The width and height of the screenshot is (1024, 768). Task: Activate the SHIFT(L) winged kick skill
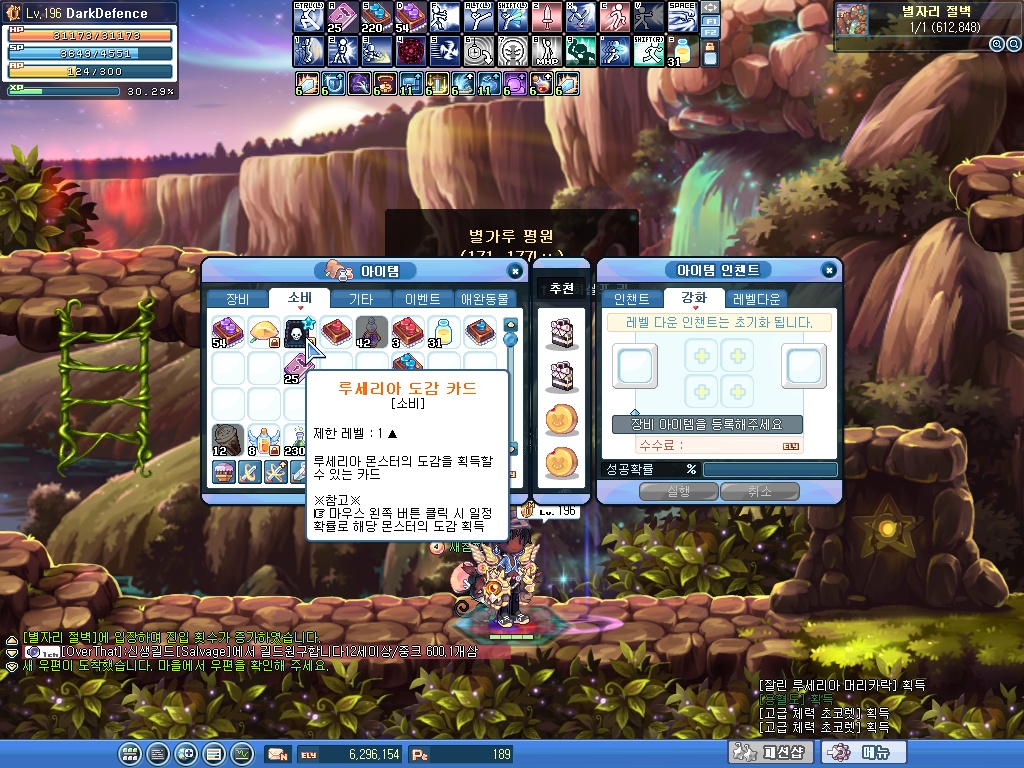click(512, 17)
